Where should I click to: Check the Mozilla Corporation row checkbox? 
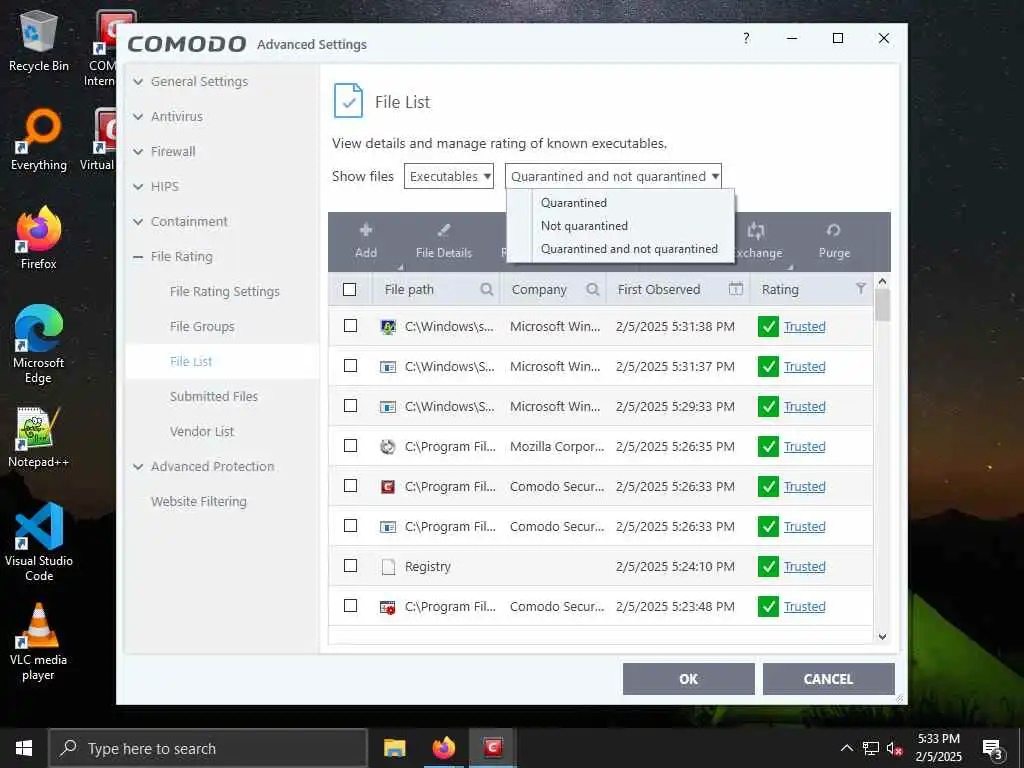pyautogui.click(x=351, y=445)
